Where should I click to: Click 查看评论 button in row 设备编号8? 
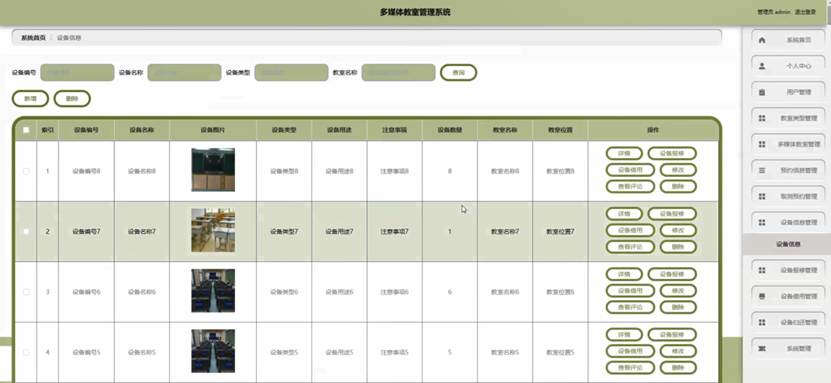[630, 186]
